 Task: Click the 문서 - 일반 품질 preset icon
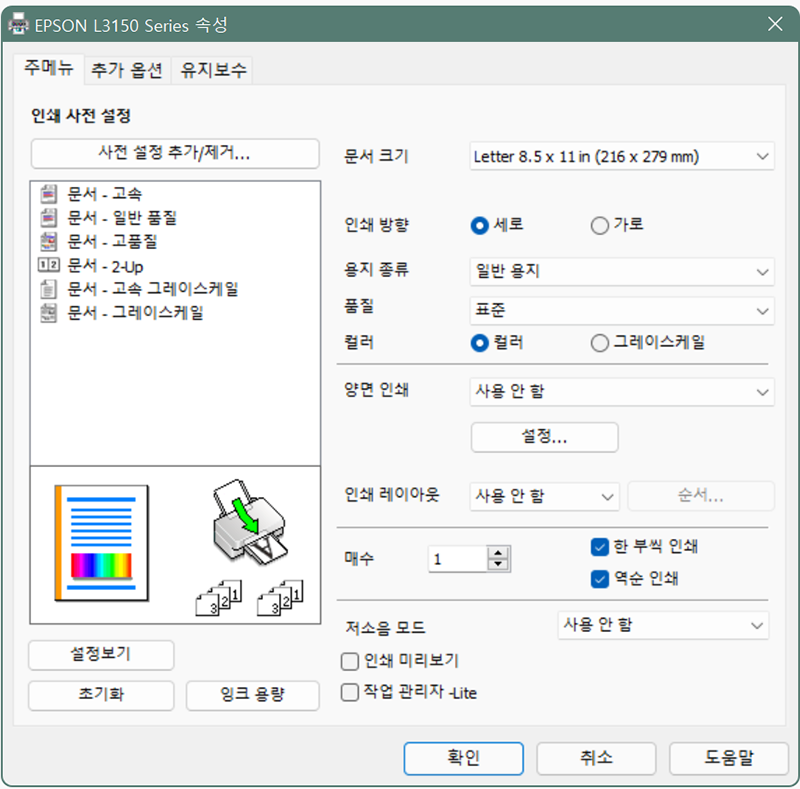tap(48, 218)
